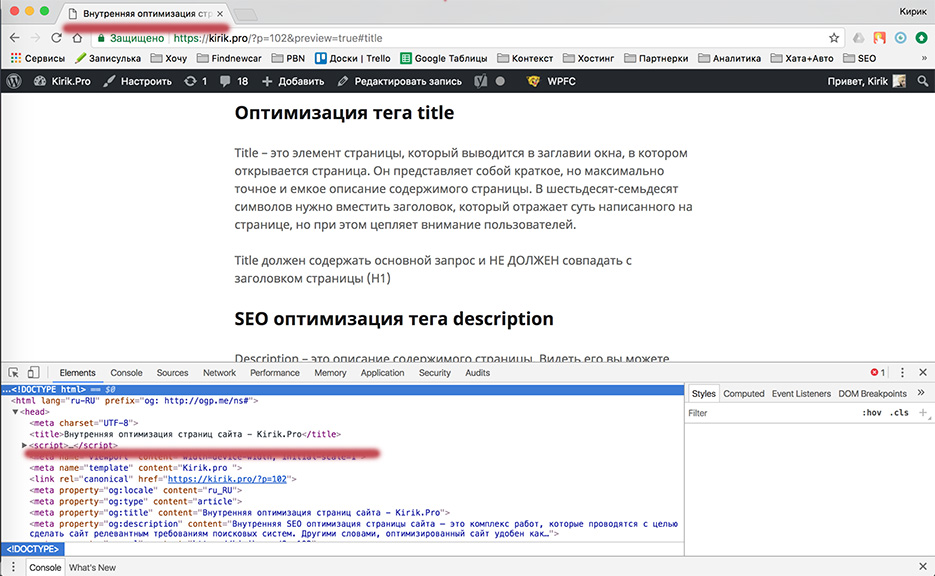The width and height of the screenshot is (935, 576).
Task: Select the Elements tab
Action: click(x=78, y=373)
